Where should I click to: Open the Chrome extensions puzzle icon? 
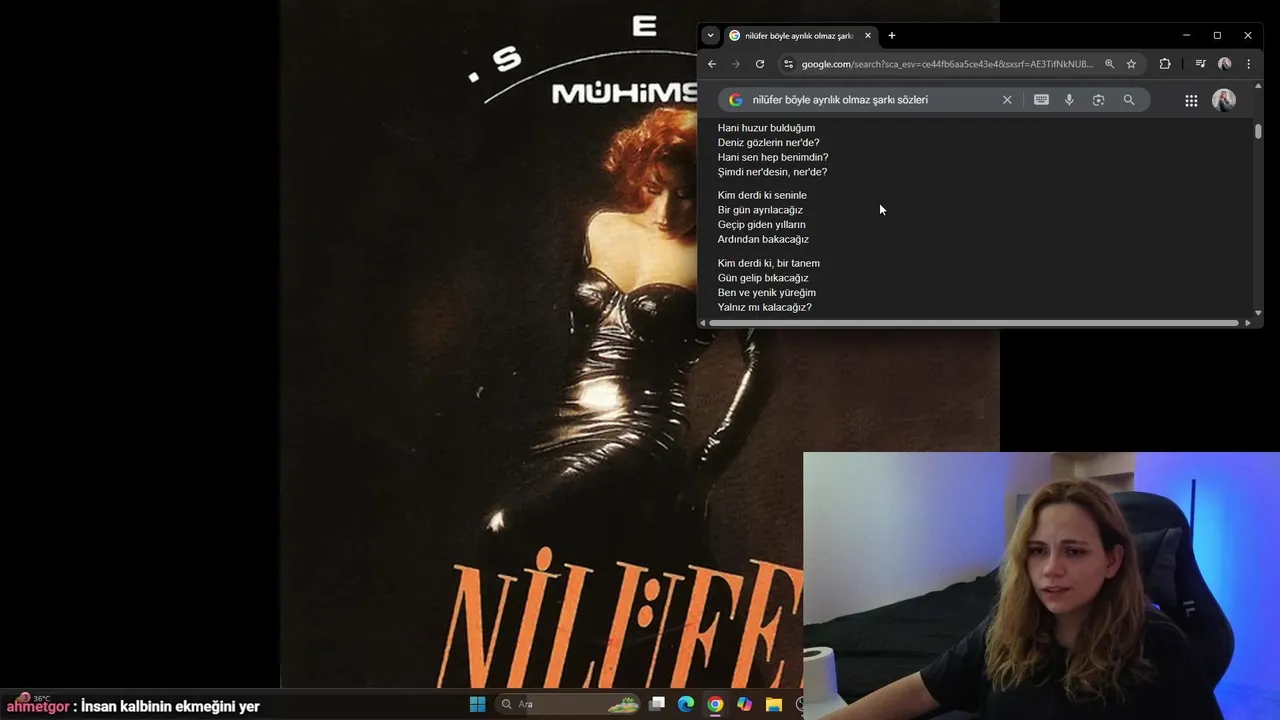[1165, 64]
